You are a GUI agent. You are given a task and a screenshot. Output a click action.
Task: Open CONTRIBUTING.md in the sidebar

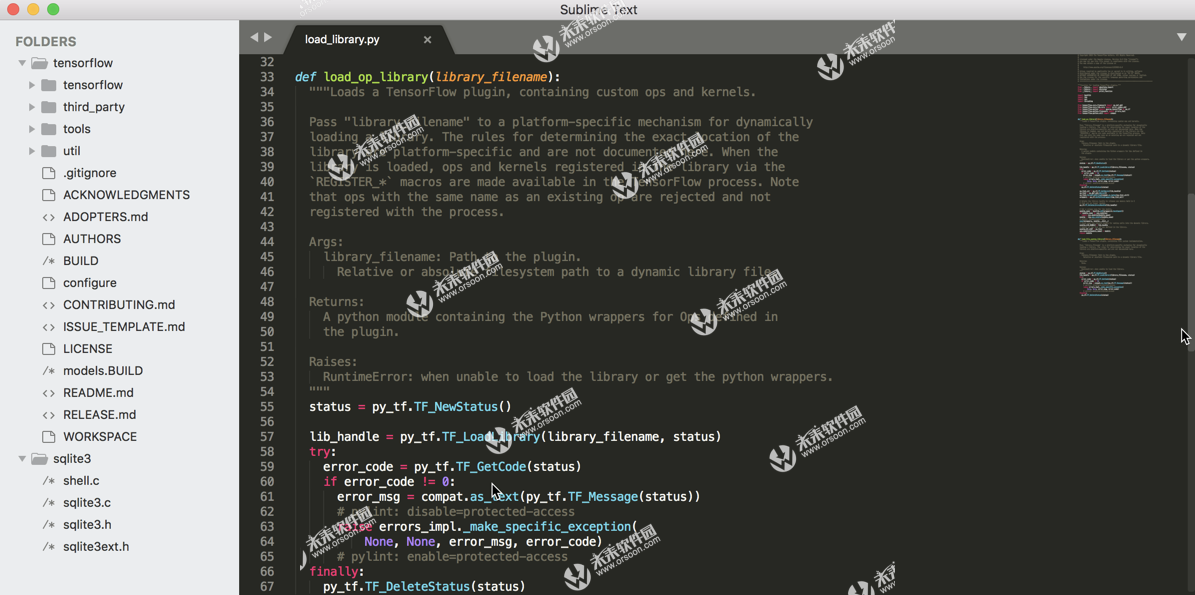119,305
